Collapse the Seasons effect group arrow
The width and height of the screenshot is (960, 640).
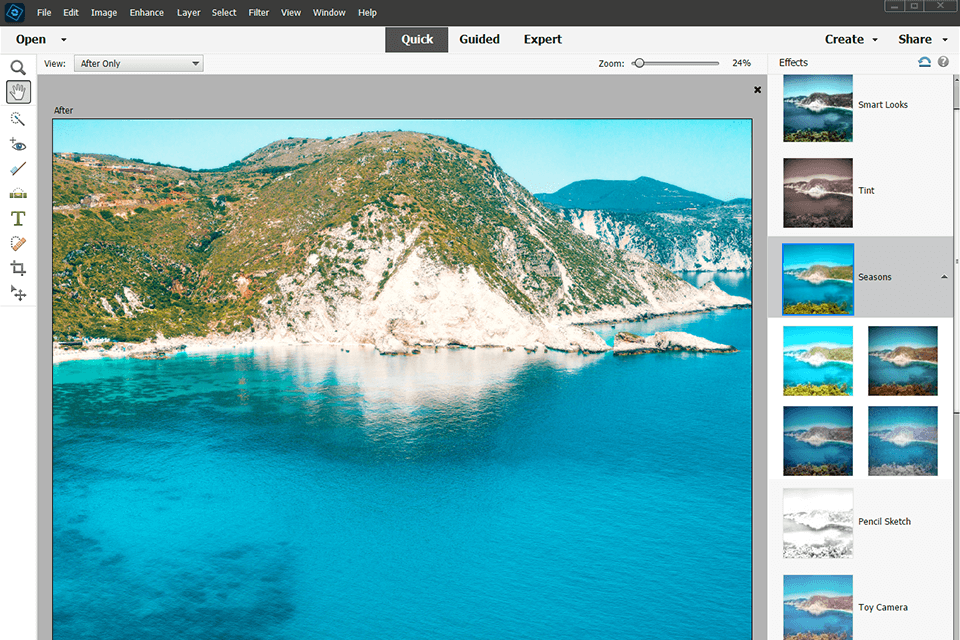point(945,277)
